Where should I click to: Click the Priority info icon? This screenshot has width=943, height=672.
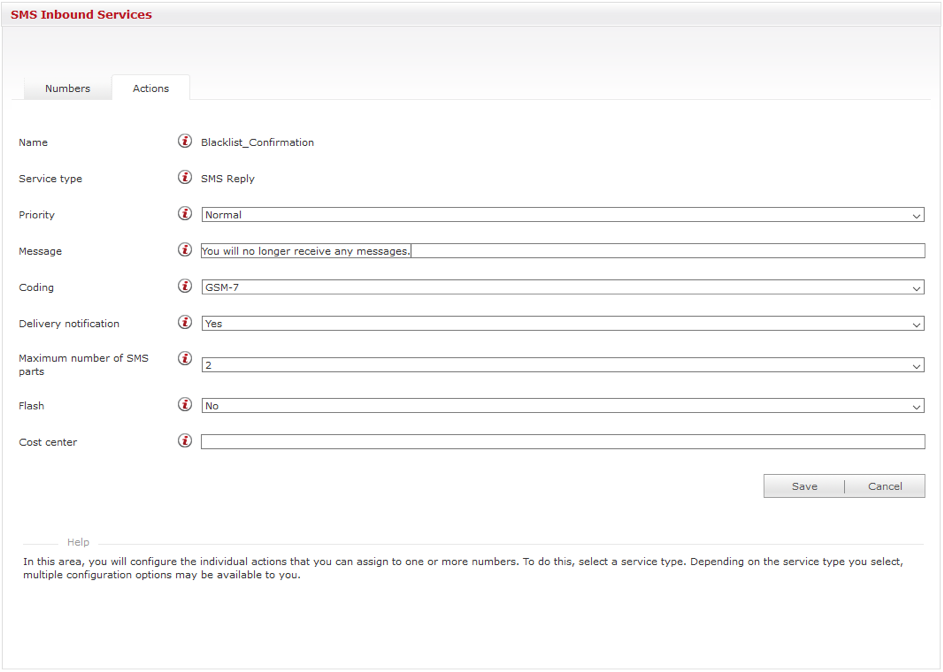(184, 214)
